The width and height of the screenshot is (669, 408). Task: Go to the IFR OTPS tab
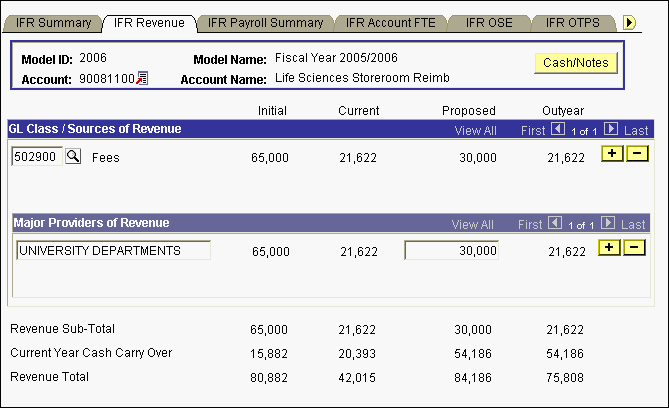[x=573, y=22]
